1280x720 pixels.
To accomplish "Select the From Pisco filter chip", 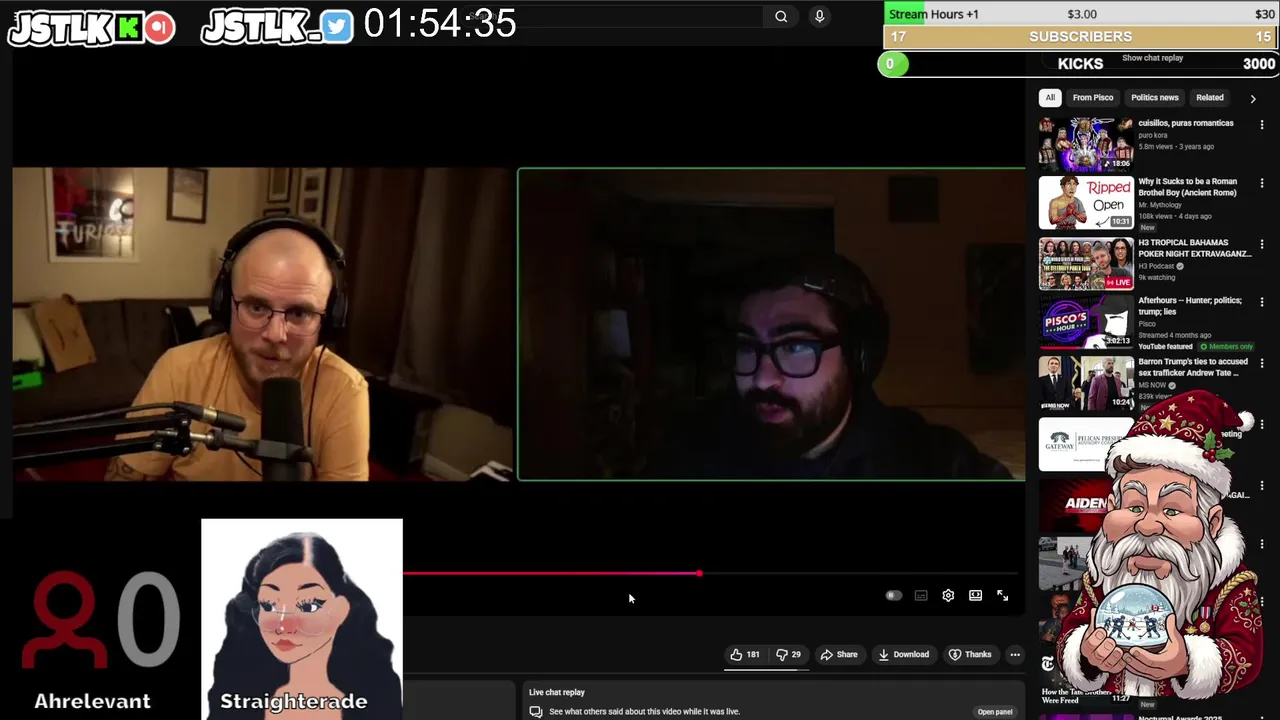I will (1093, 98).
